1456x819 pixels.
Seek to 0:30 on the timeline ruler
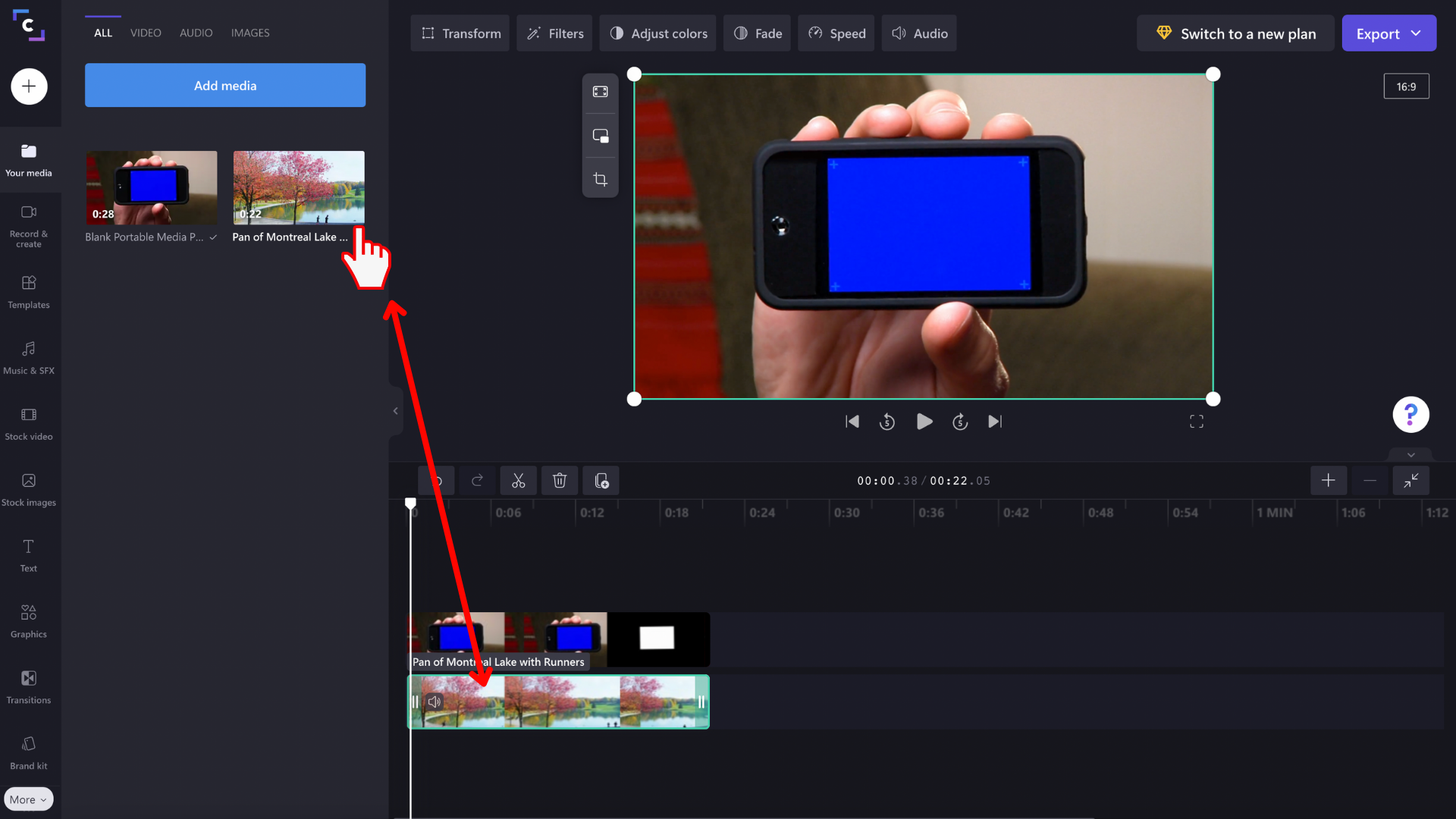pyautogui.click(x=847, y=513)
